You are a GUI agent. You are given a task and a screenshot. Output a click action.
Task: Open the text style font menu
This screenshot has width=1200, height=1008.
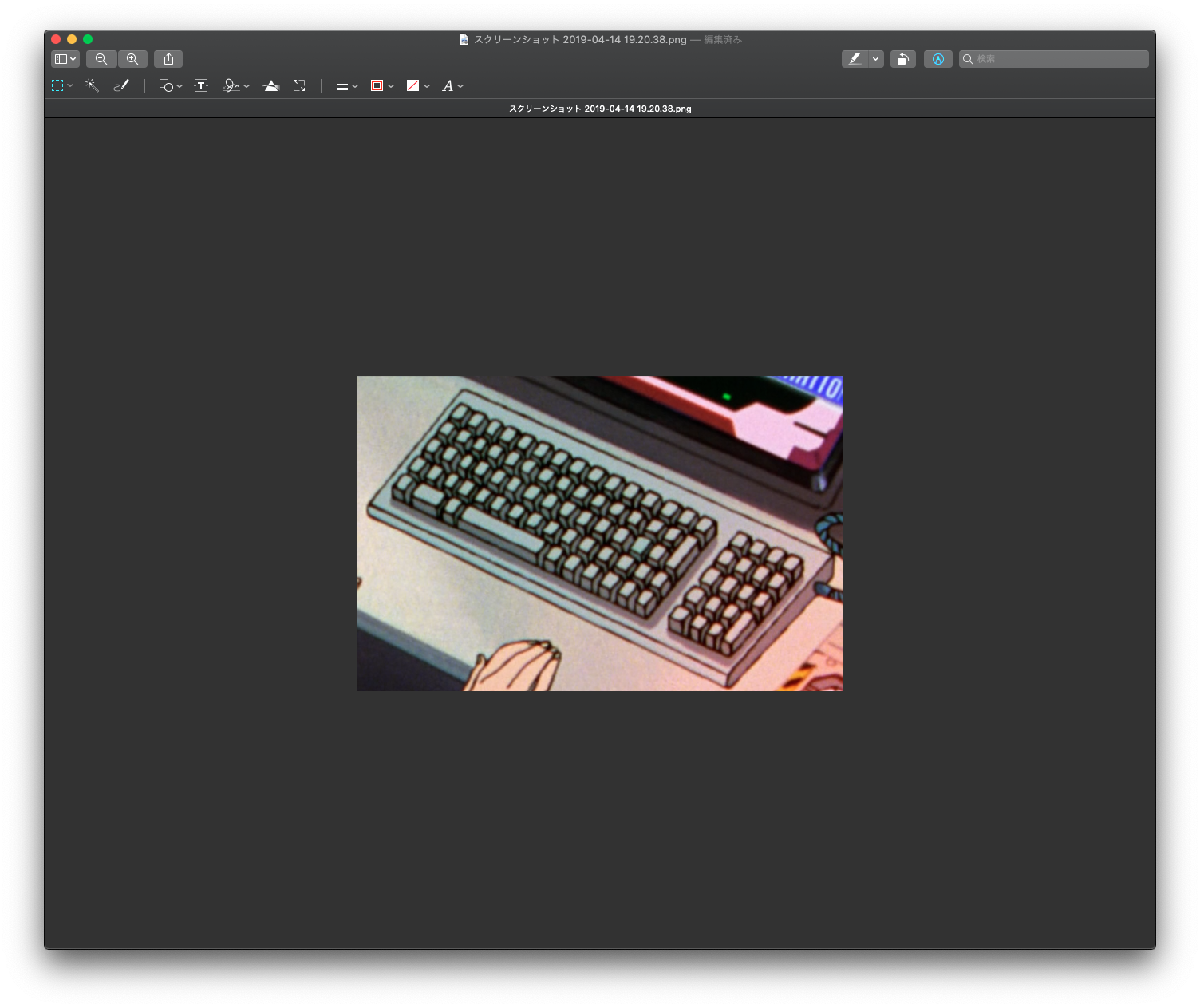[x=452, y=85]
